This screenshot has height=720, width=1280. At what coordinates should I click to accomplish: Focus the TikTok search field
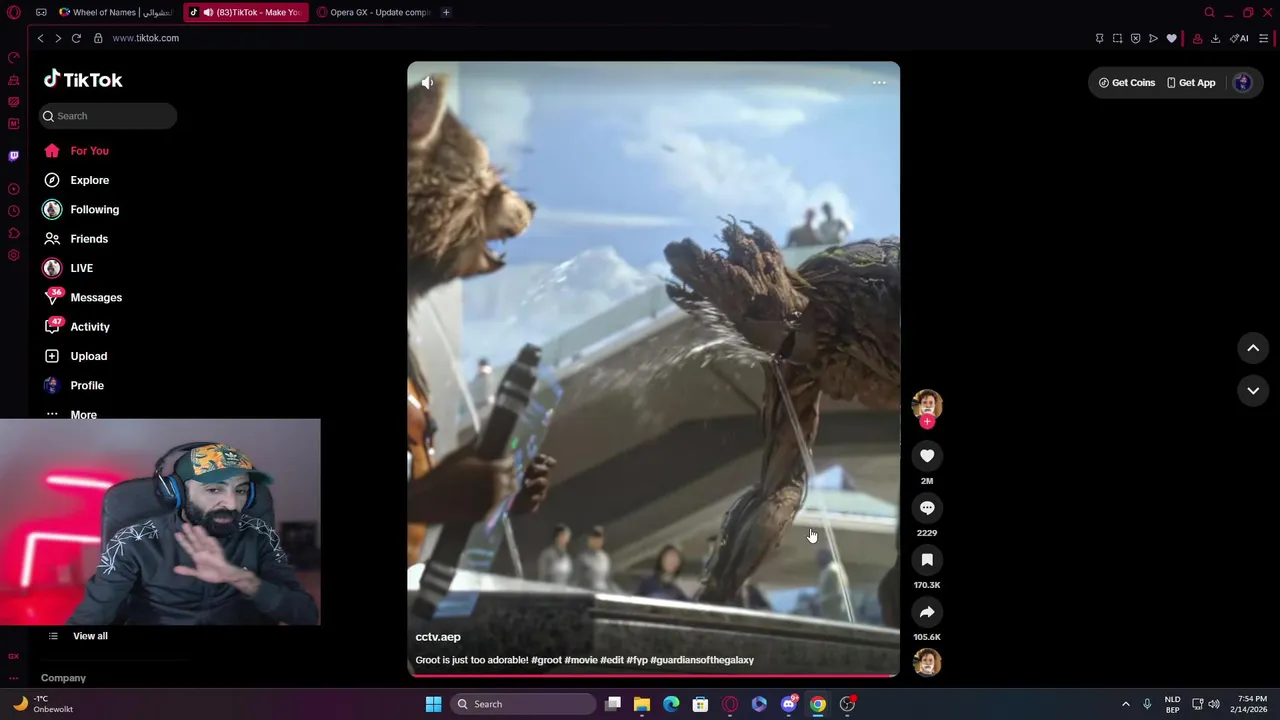(x=108, y=116)
